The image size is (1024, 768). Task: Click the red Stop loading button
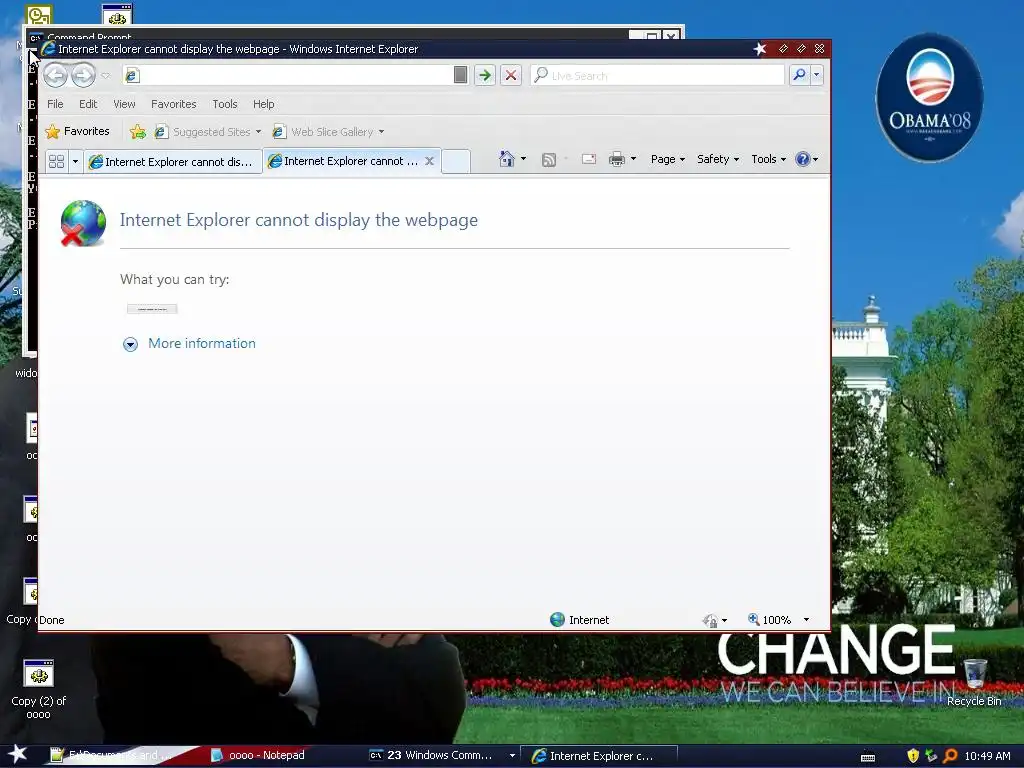click(511, 75)
